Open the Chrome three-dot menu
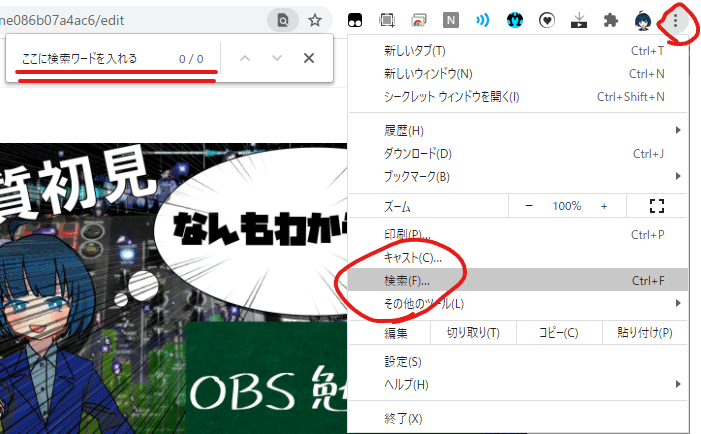This screenshot has height=434, width=701. [675, 20]
